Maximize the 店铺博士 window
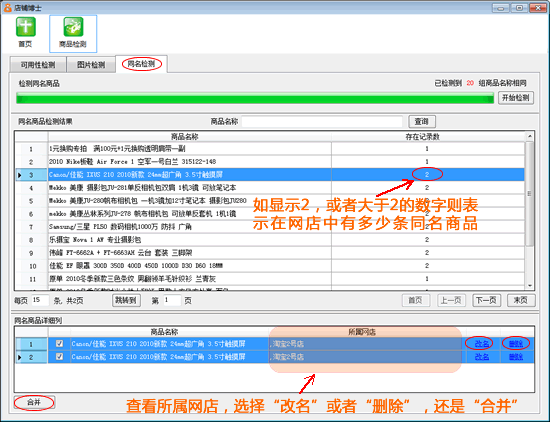Screen dimensions: 550x422 coord(519,8)
